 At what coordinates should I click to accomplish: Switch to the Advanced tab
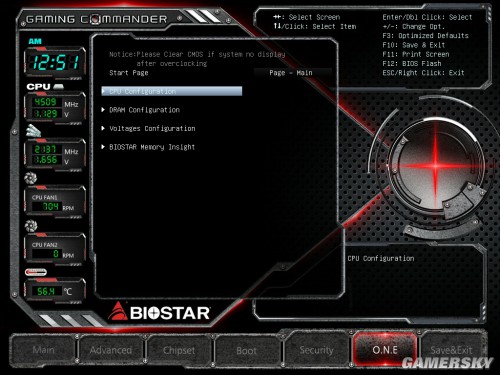[x=111, y=350]
